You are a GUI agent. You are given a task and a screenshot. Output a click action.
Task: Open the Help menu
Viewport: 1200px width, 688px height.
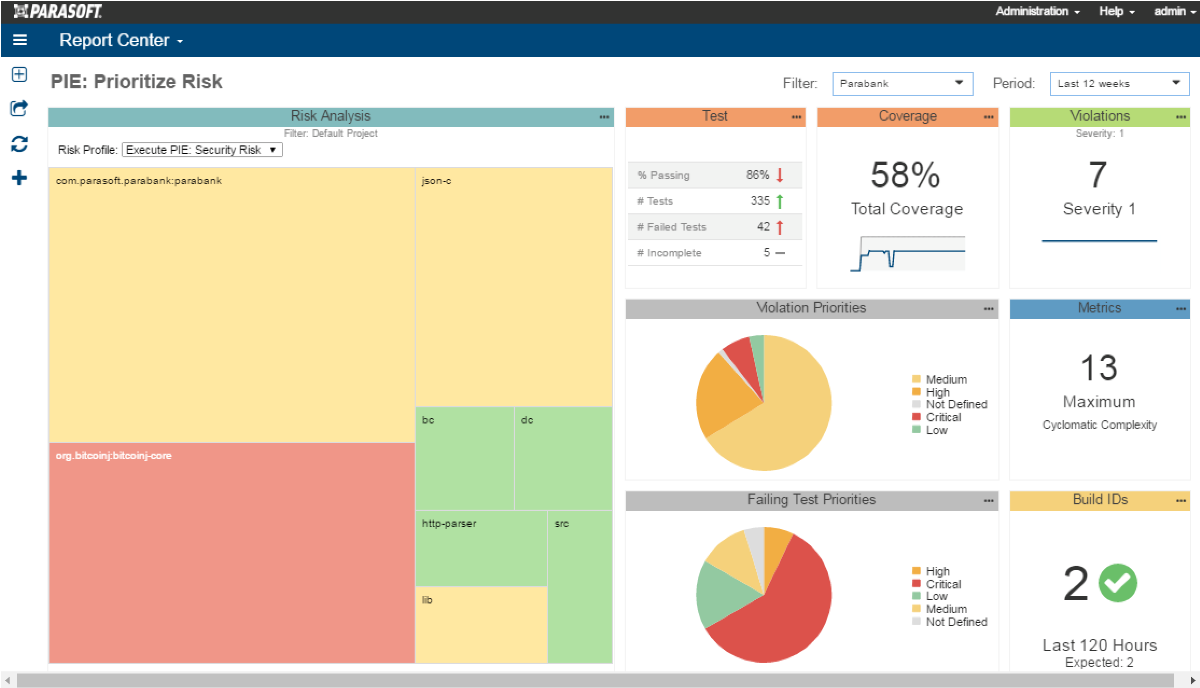pos(1117,11)
